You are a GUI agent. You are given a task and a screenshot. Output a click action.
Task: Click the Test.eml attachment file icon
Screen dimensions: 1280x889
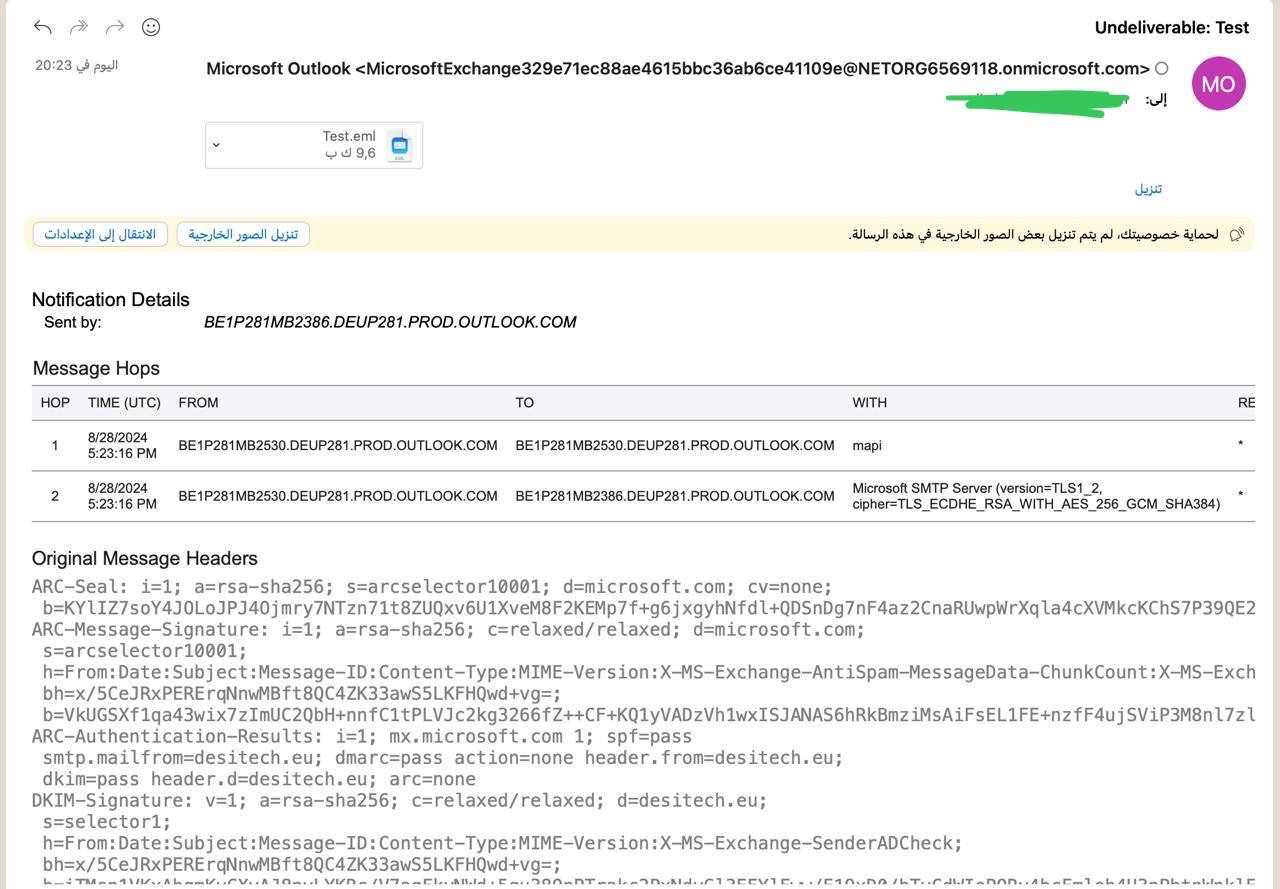(400, 145)
